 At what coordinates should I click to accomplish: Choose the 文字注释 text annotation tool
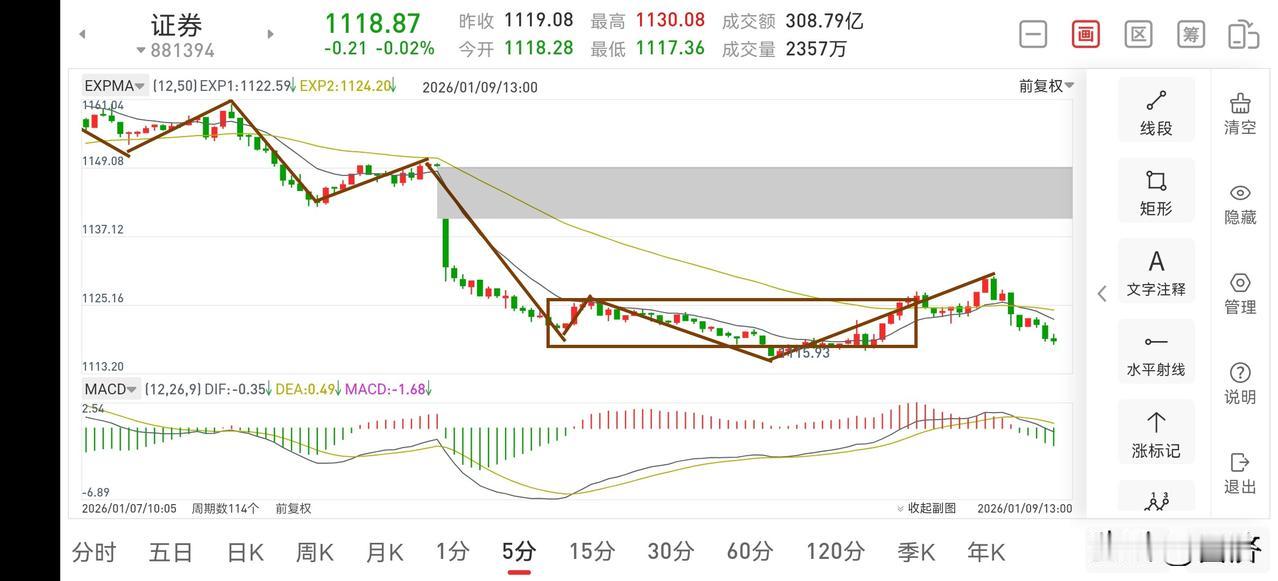tap(1156, 271)
